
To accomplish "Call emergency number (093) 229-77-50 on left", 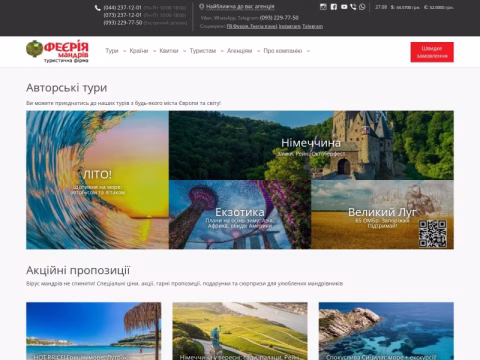I will [x=123, y=23].
